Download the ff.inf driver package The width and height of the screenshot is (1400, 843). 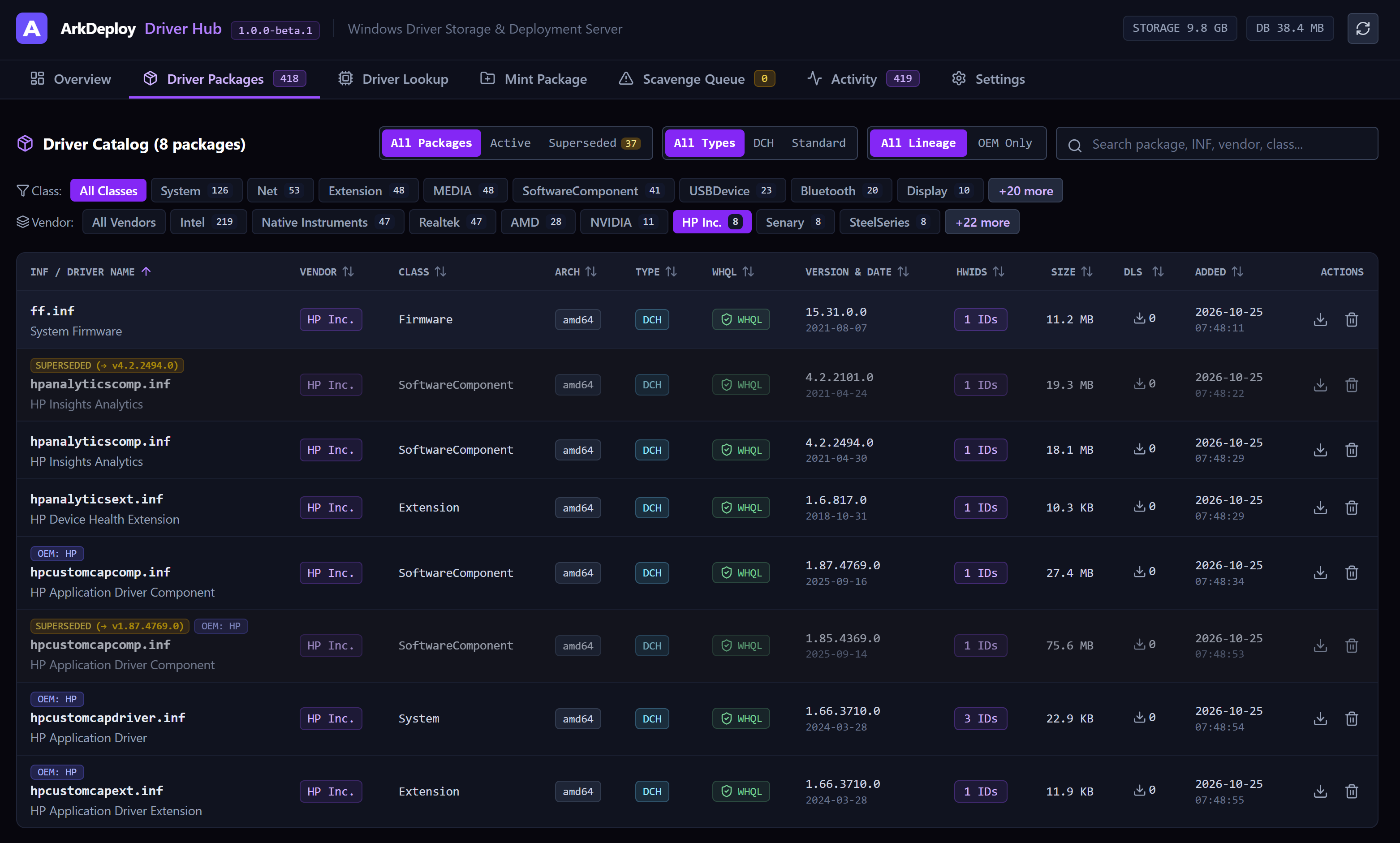pos(1320,320)
